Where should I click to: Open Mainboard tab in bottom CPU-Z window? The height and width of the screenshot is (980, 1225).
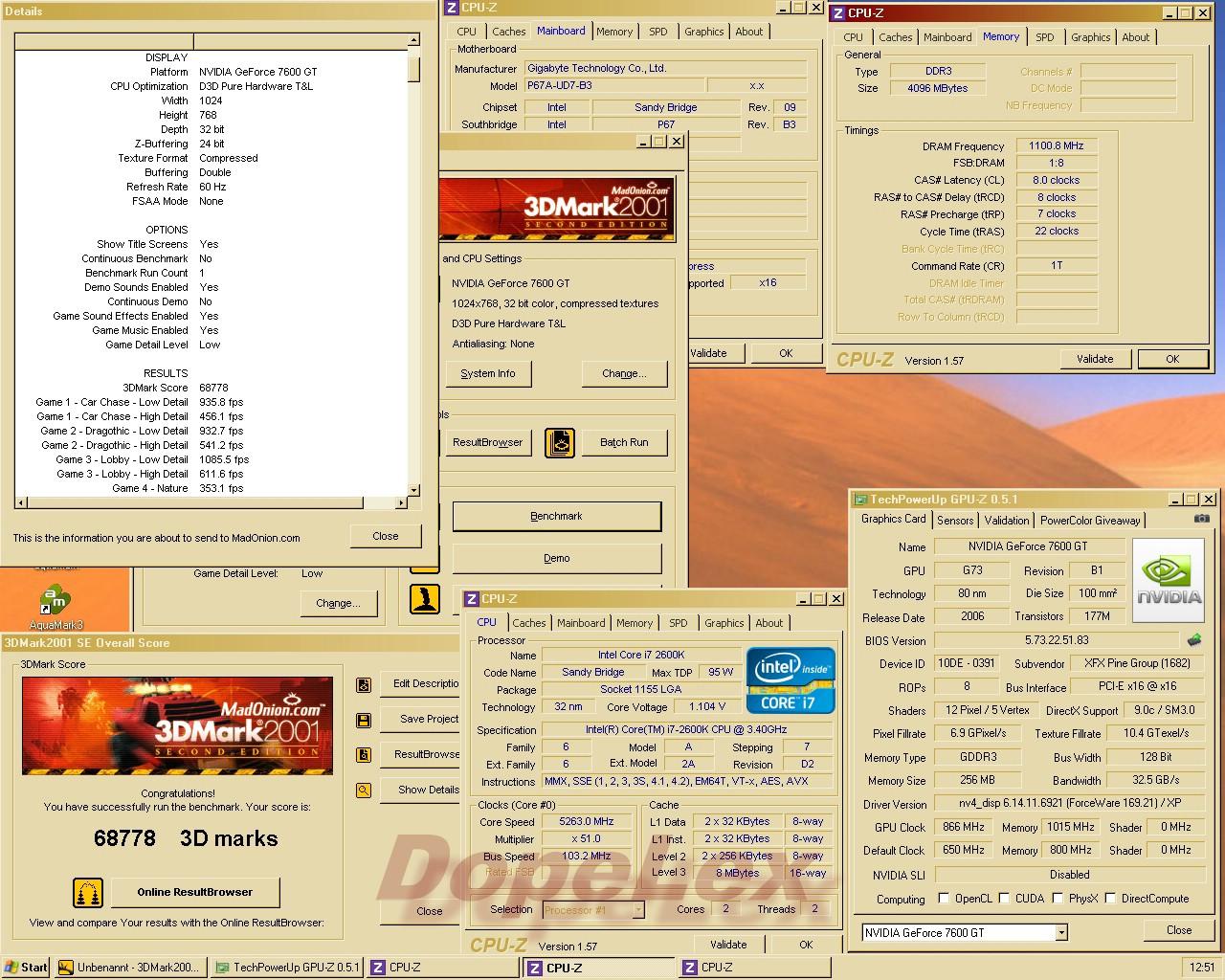(x=581, y=623)
